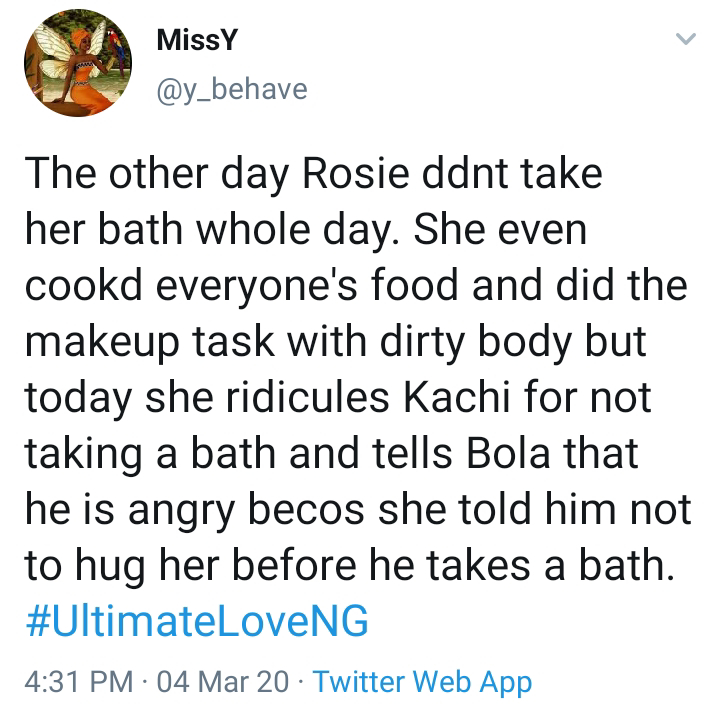Click the word 'everyone's' in the tweet
This screenshot has height=717, width=719.
[256, 285]
